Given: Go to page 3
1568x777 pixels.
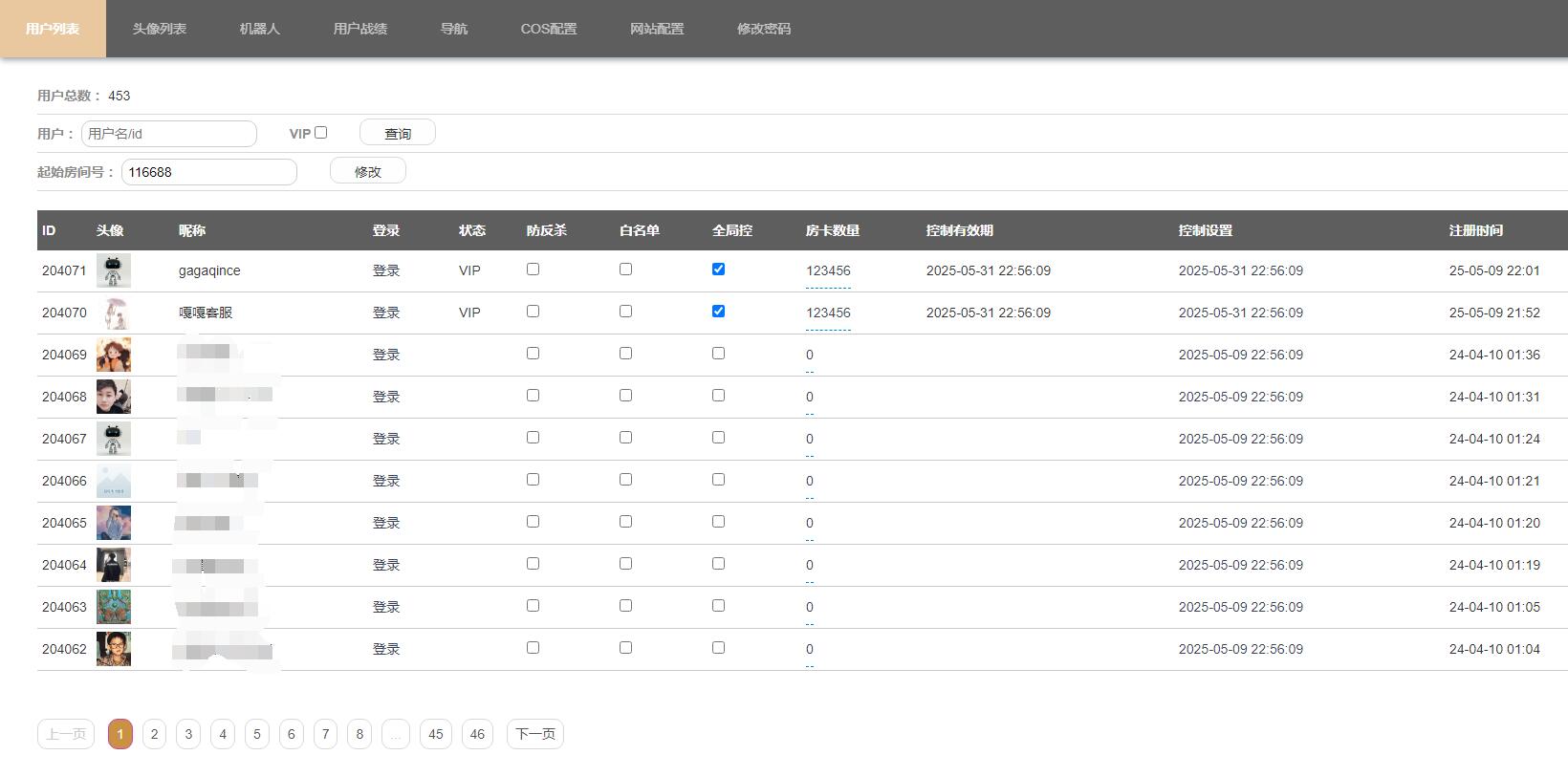Looking at the screenshot, I should coord(188,734).
